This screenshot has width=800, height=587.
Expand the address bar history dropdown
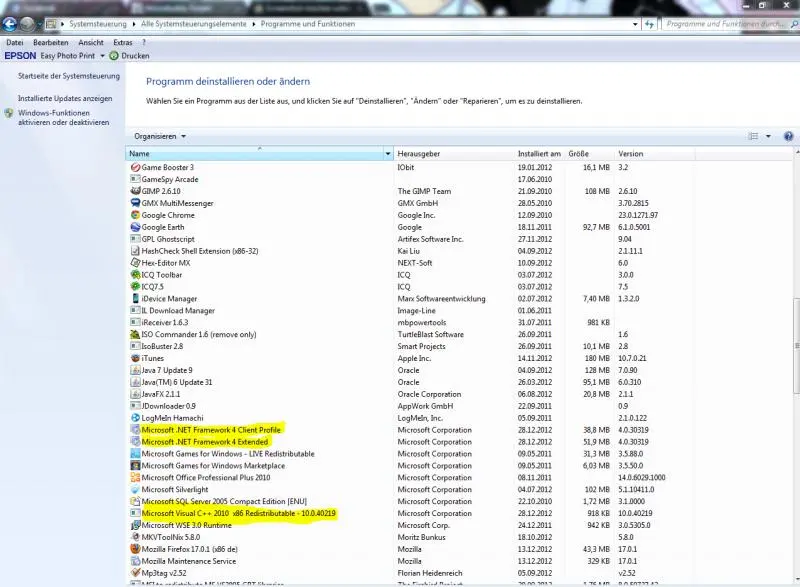(x=635, y=24)
